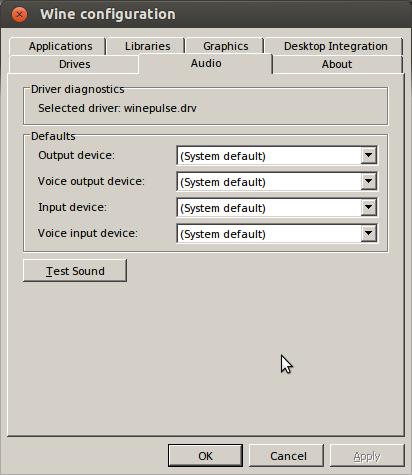Image resolution: width=412 pixels, height=475 pixels.
Task: Play the Test Sound
Action: [75, 270]
